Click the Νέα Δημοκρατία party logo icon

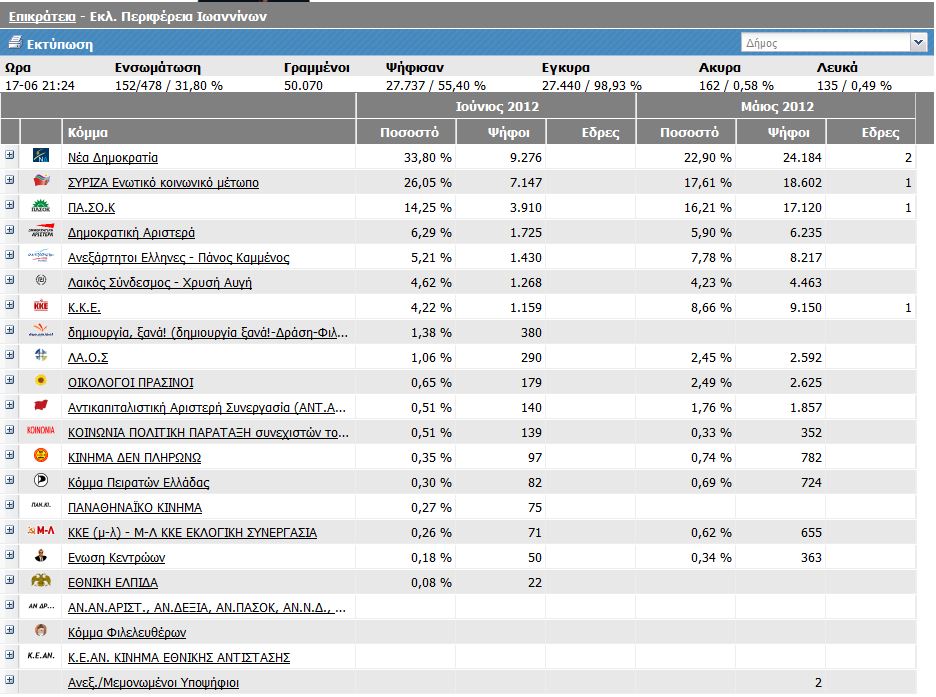tap(41, 156)
